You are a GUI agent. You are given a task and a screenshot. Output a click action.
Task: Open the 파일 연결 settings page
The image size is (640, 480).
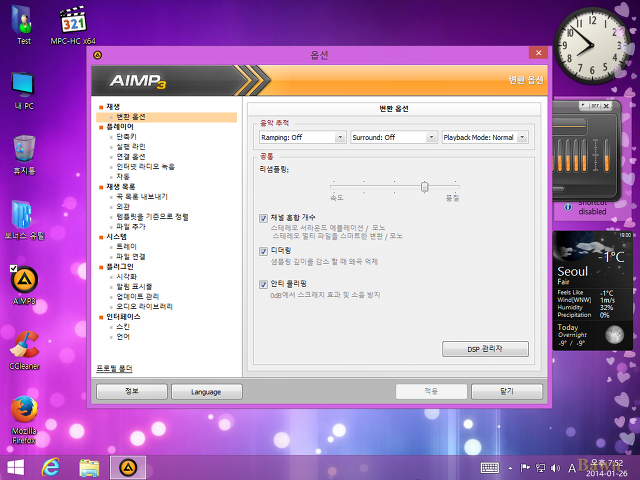131,257
